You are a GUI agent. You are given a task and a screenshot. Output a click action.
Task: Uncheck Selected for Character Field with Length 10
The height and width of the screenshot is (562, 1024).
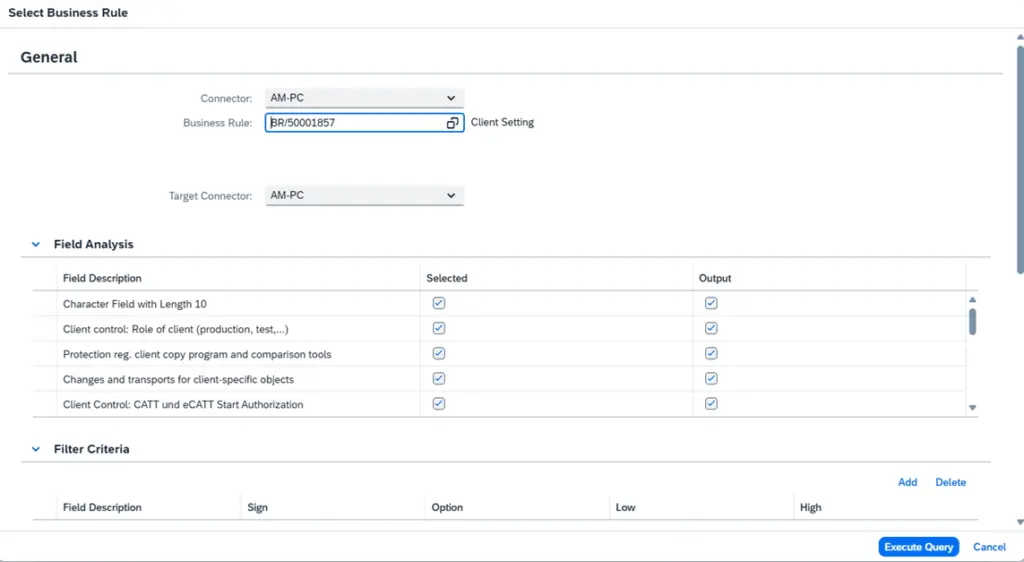(439, 303)
